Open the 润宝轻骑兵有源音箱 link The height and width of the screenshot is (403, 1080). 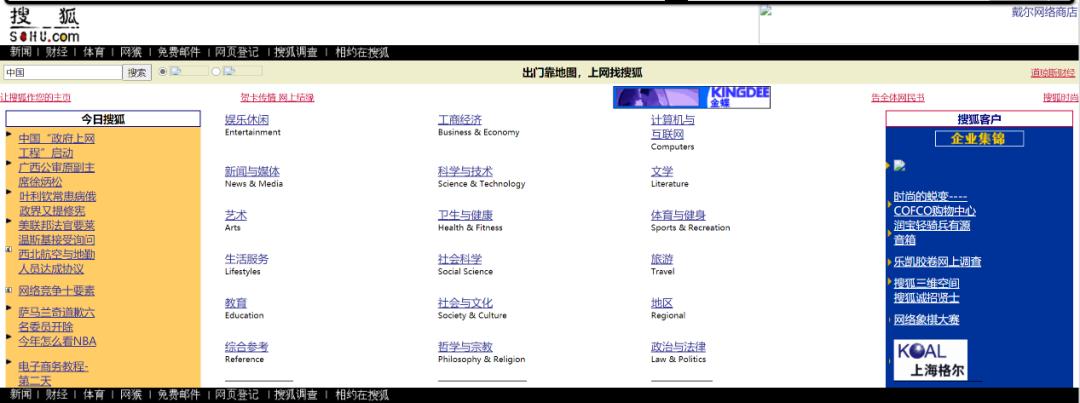pyautogui.click(x=932, y=233)
